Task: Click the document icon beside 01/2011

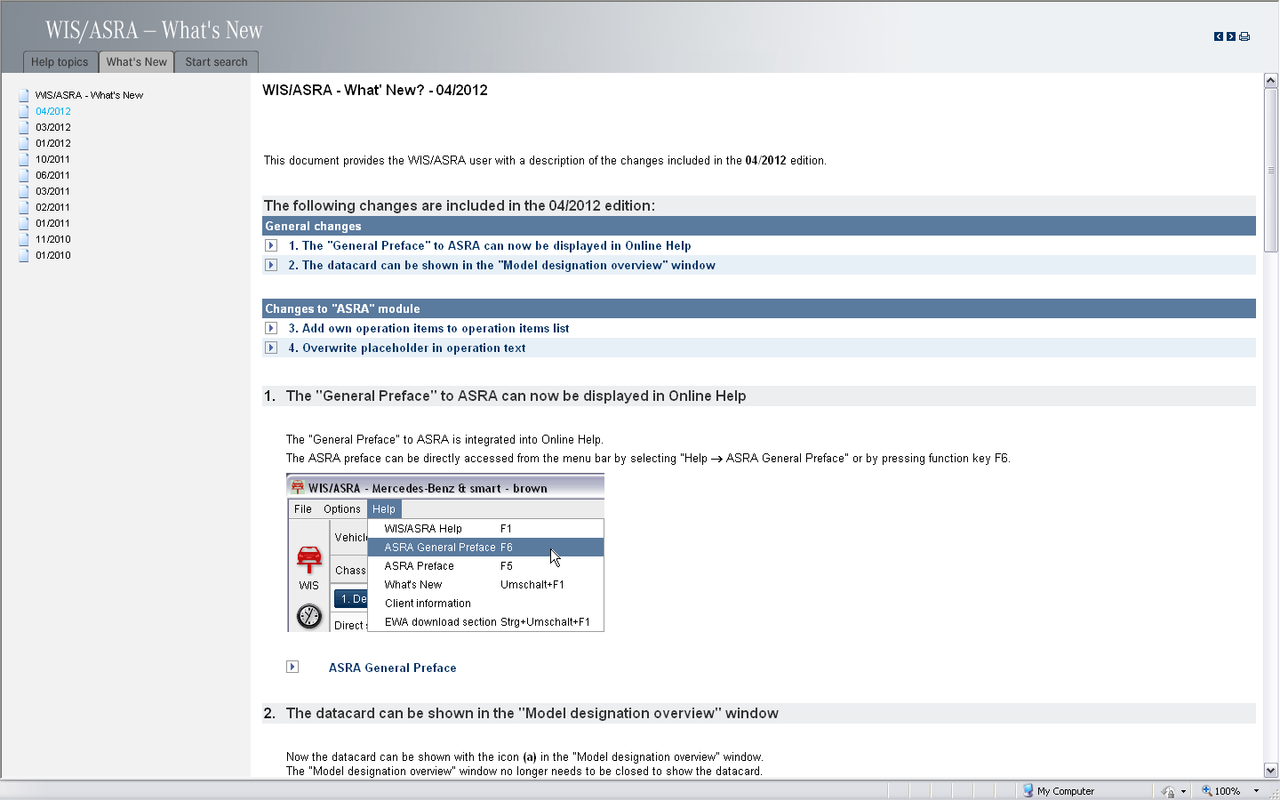Action: point(24,223)
